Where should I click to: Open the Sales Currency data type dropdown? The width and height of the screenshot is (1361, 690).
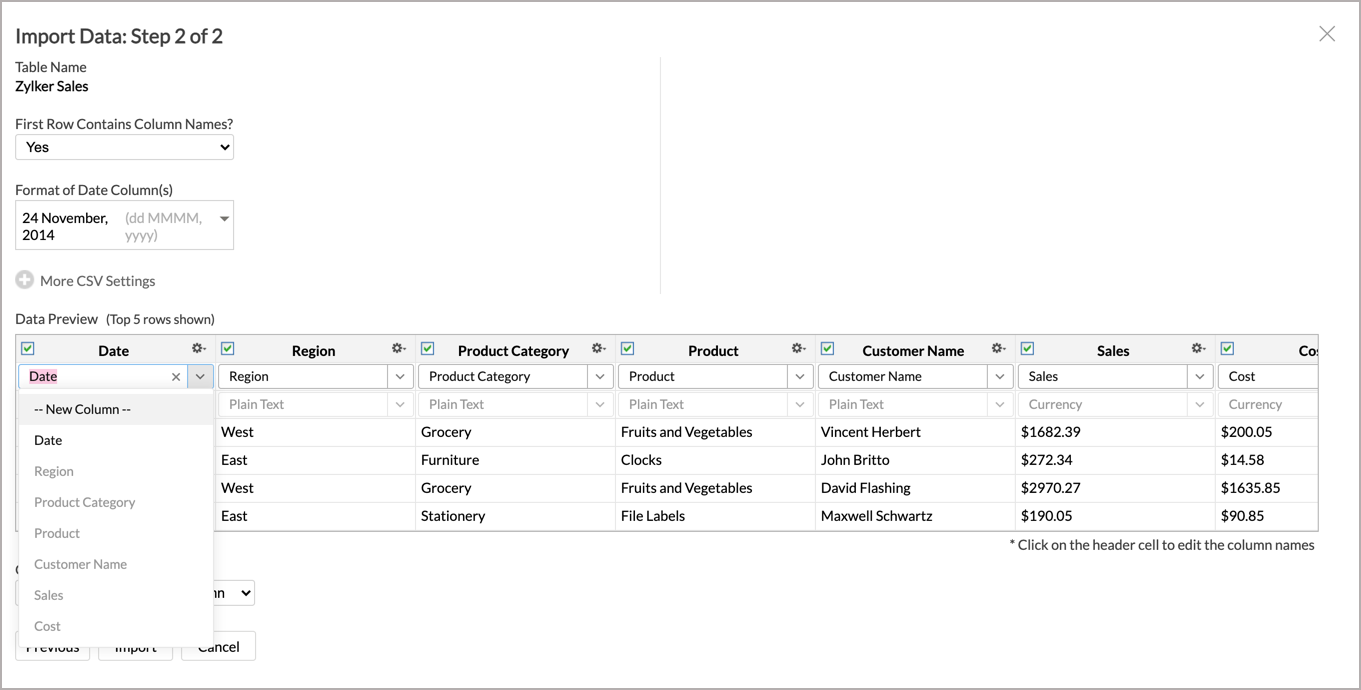[x=1115, y=405]
